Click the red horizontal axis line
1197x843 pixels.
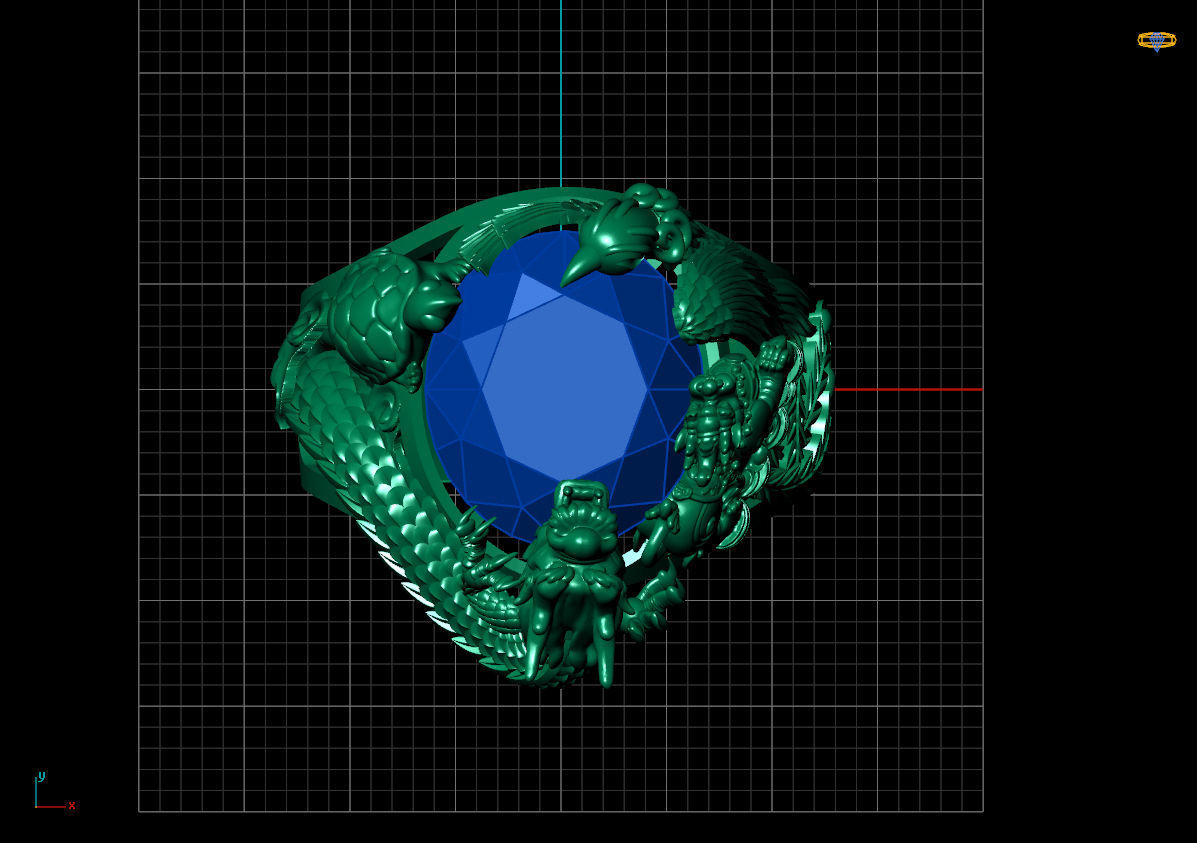click(908, 389)
